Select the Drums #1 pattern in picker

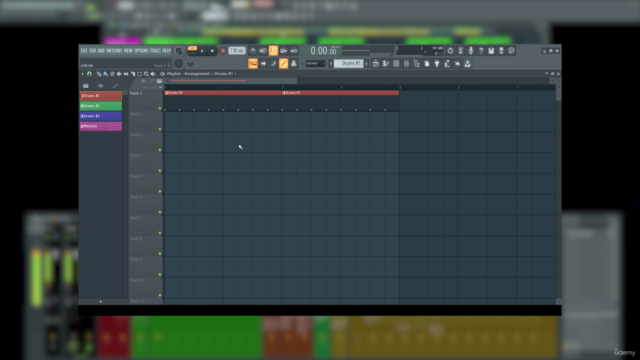click(100, 96)
